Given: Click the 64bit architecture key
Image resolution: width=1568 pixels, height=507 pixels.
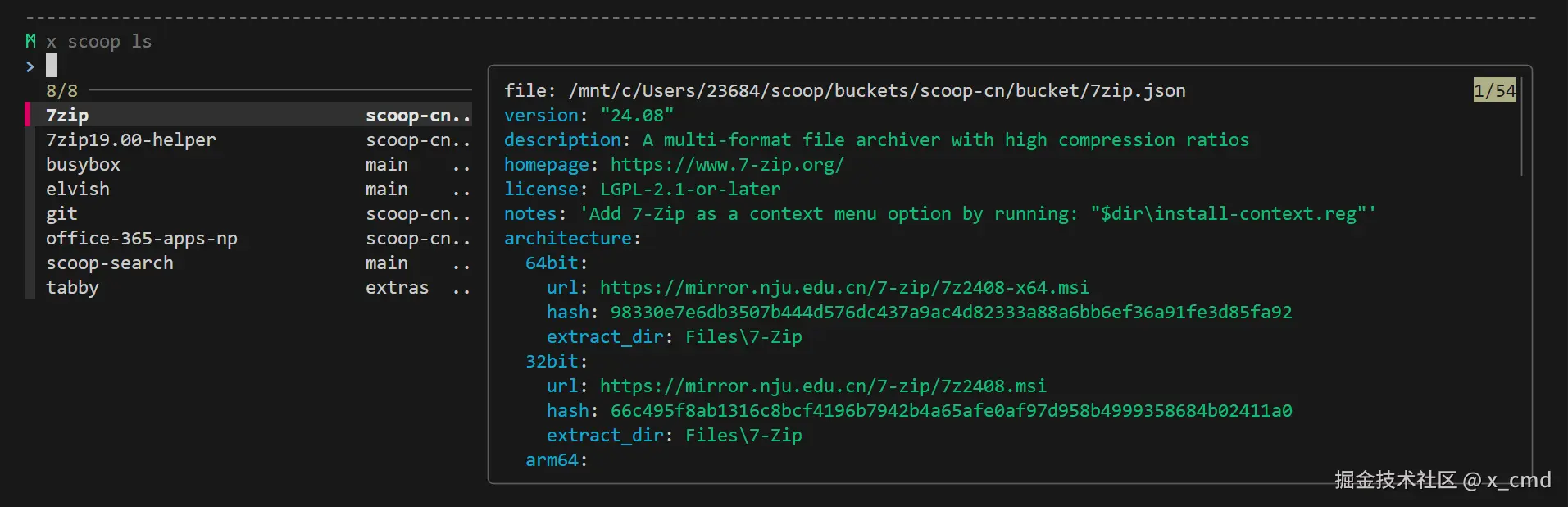Looking at the screenshot, I should 552,263.
